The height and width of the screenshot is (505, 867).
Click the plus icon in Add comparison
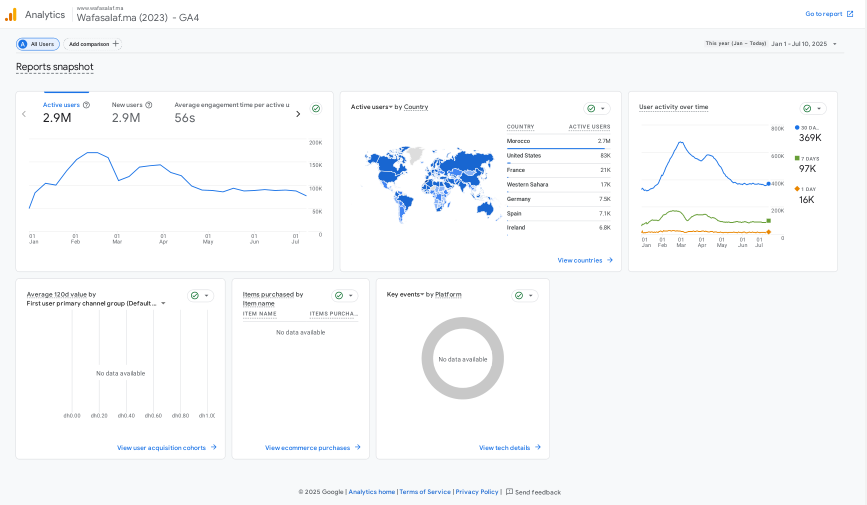[116, 44]
